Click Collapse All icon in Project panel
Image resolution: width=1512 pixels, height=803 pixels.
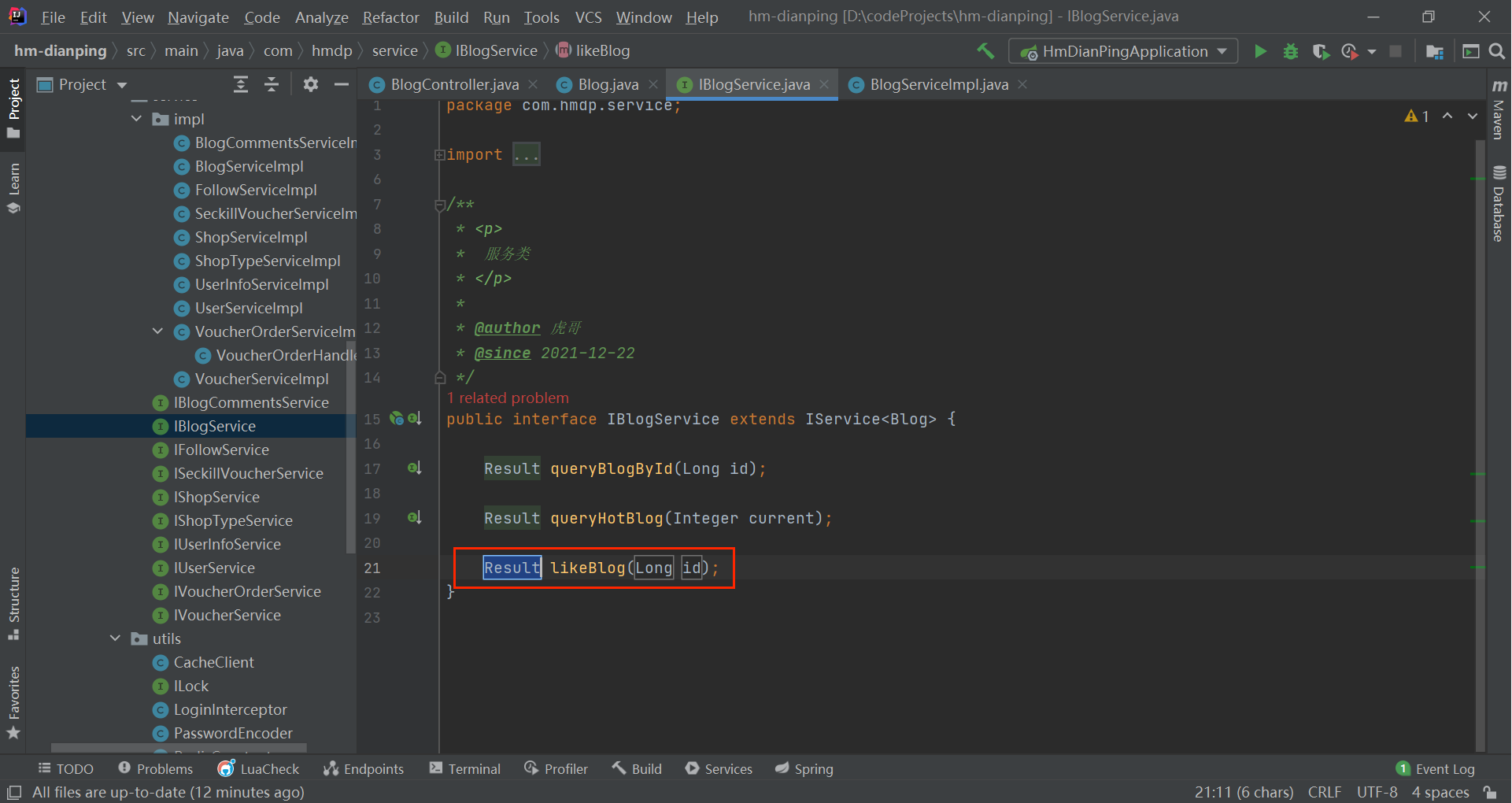(x=272, y=84)
